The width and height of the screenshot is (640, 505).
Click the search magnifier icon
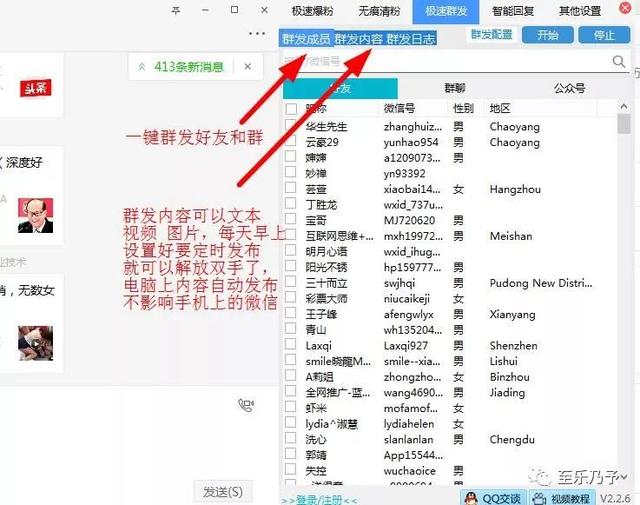coord(619,62)
